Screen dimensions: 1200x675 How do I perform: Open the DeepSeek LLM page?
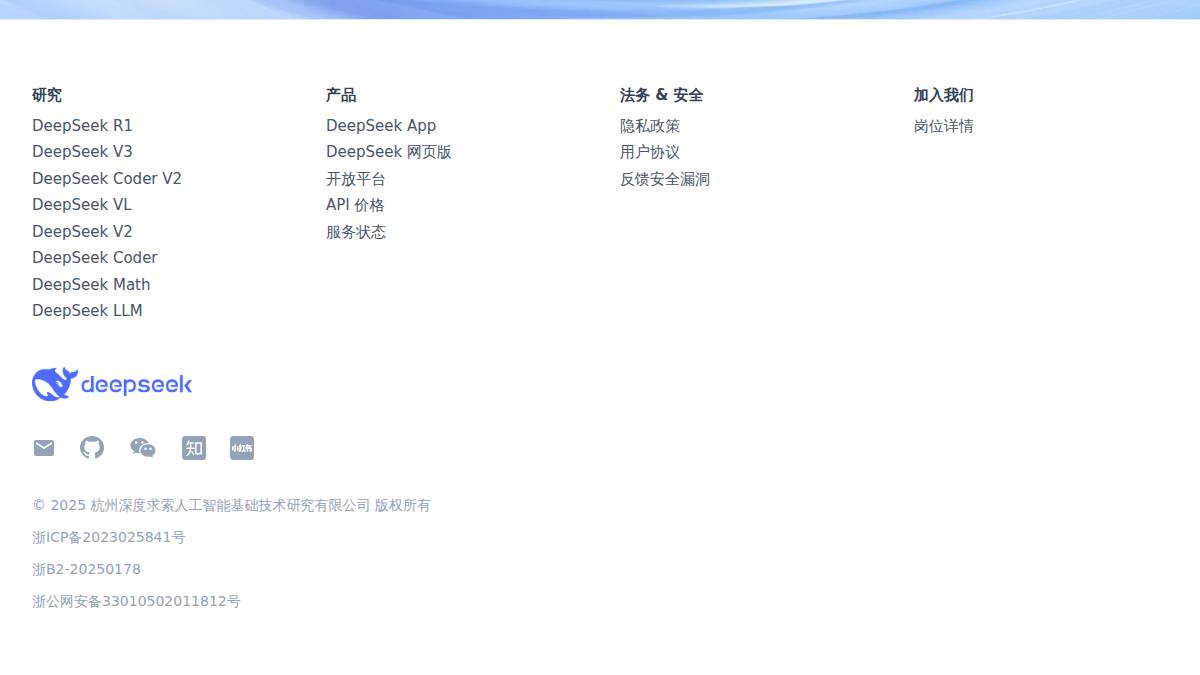pyautogui.click(x=87, y=310)
